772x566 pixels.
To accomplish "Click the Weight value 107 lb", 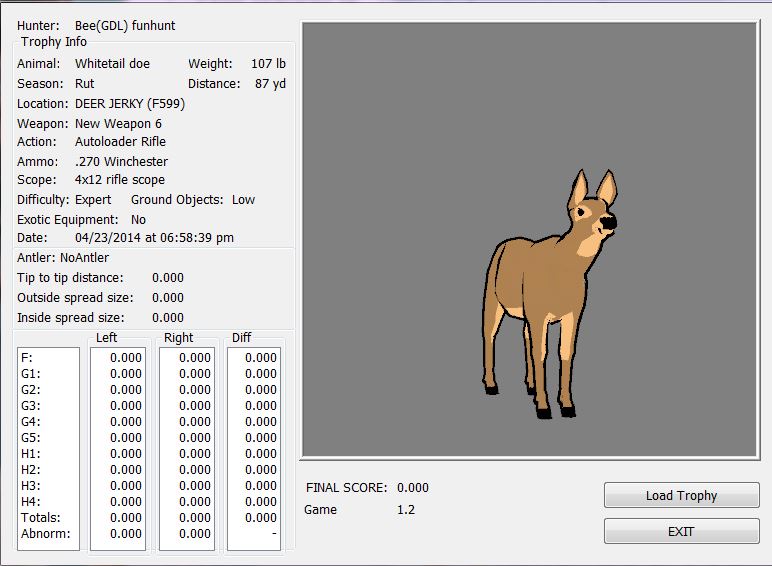I will pyautogui.click(x=268, y=64).
